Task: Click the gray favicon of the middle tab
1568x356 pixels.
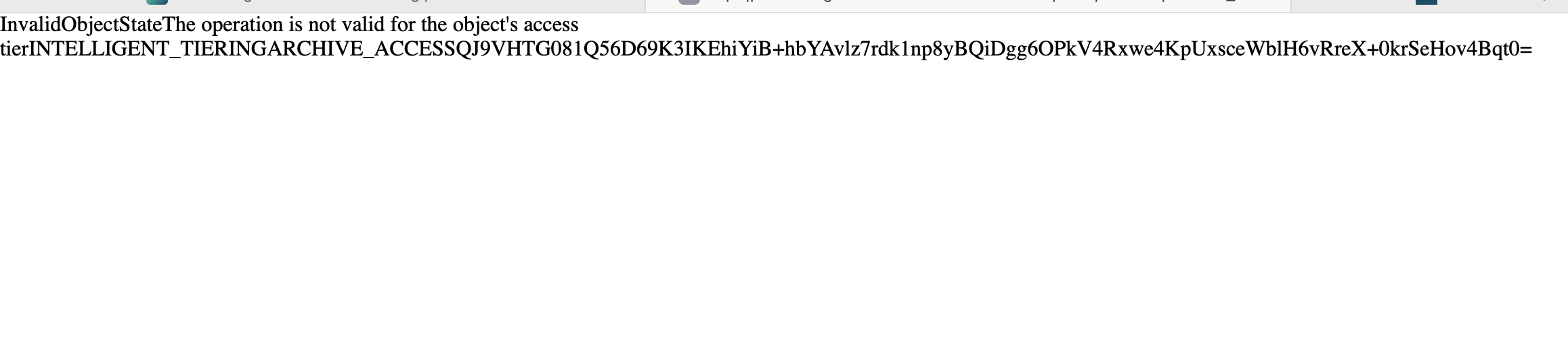Action: point(689,2)
